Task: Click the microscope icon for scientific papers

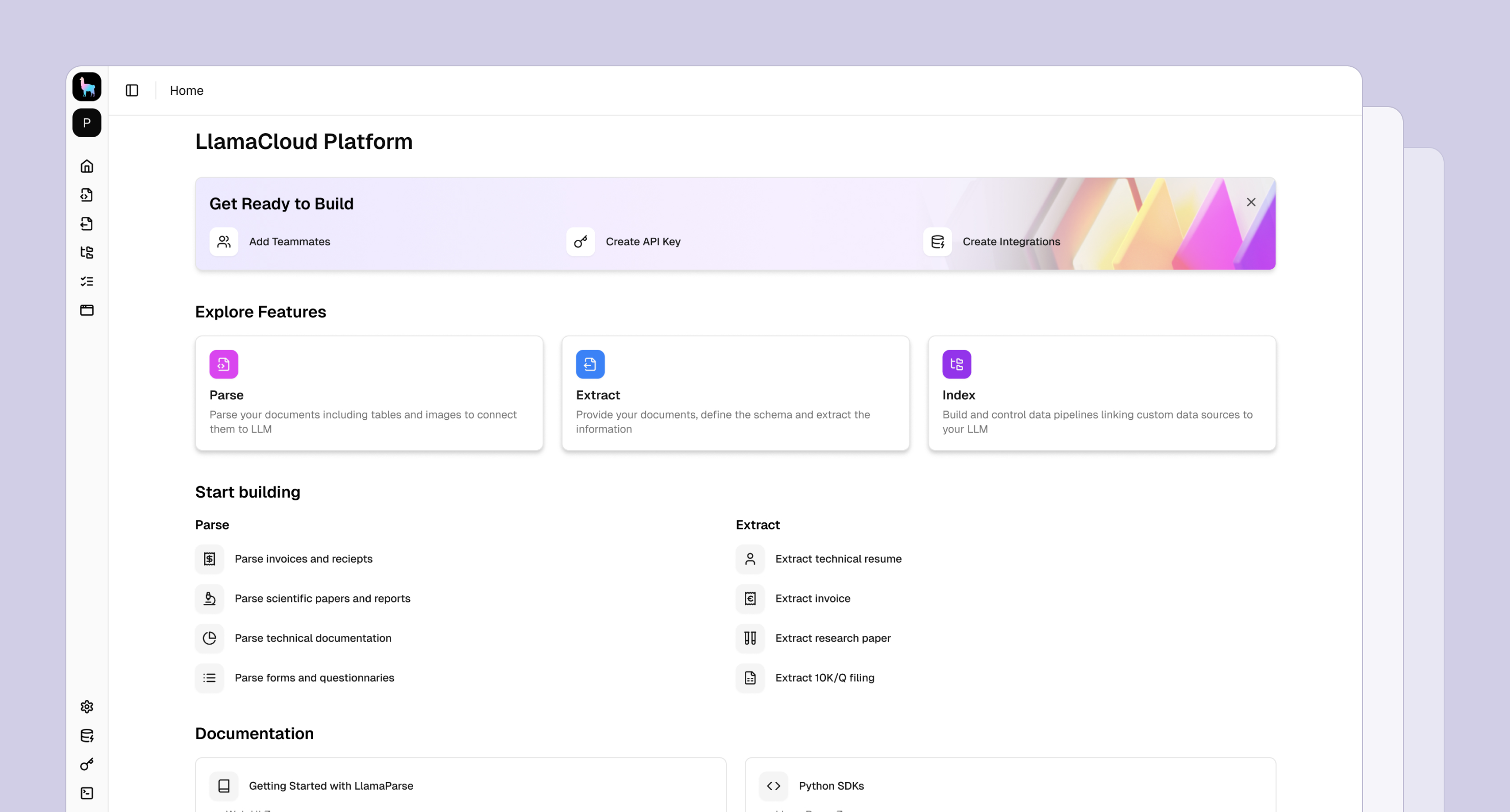Action: click(209, 599)
